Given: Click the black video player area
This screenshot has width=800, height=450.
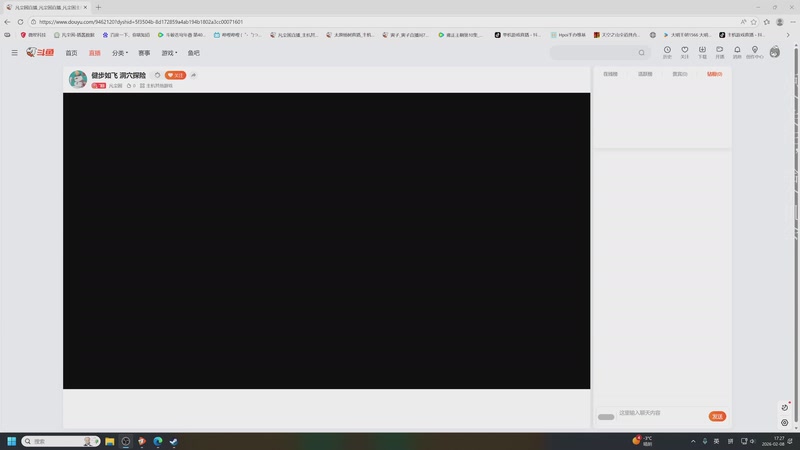Looking at the screenshot, I should click(x=327, y=241).
